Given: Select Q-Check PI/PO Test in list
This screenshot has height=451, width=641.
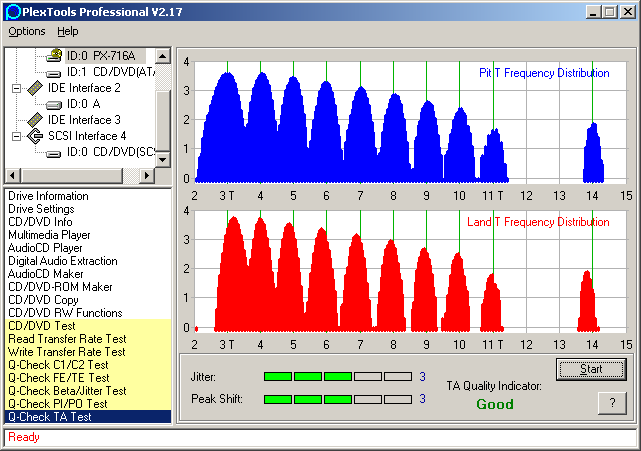Looking at the screenshot, I should click(x=60, y=404).
